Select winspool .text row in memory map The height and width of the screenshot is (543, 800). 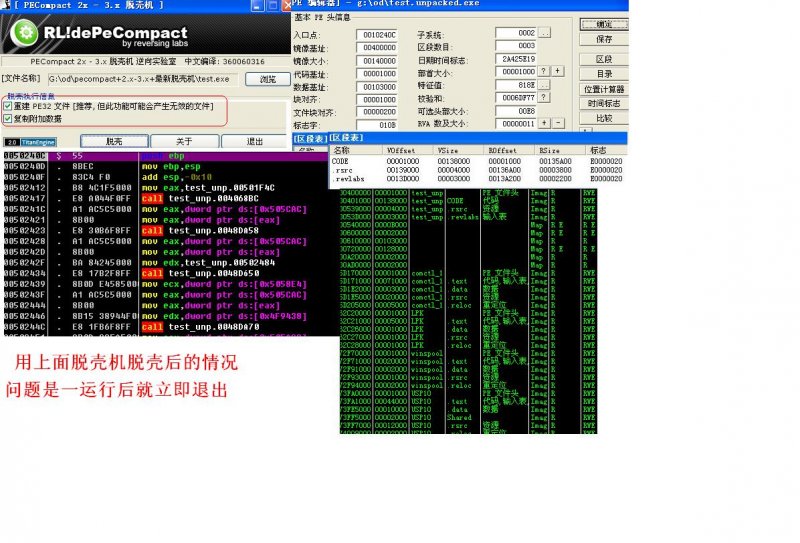468,361
